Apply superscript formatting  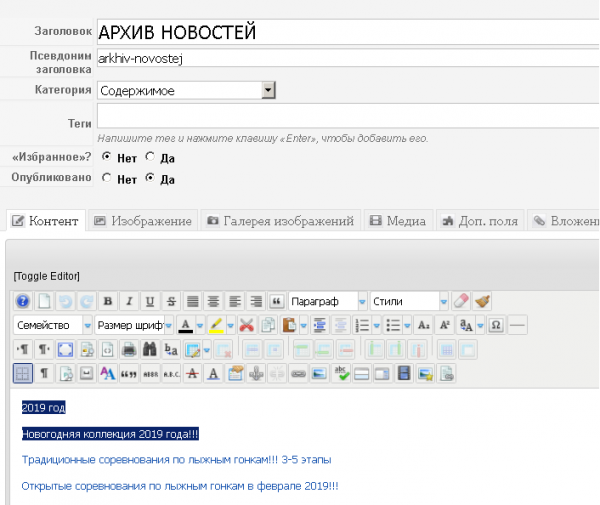[x=445, y=326]
